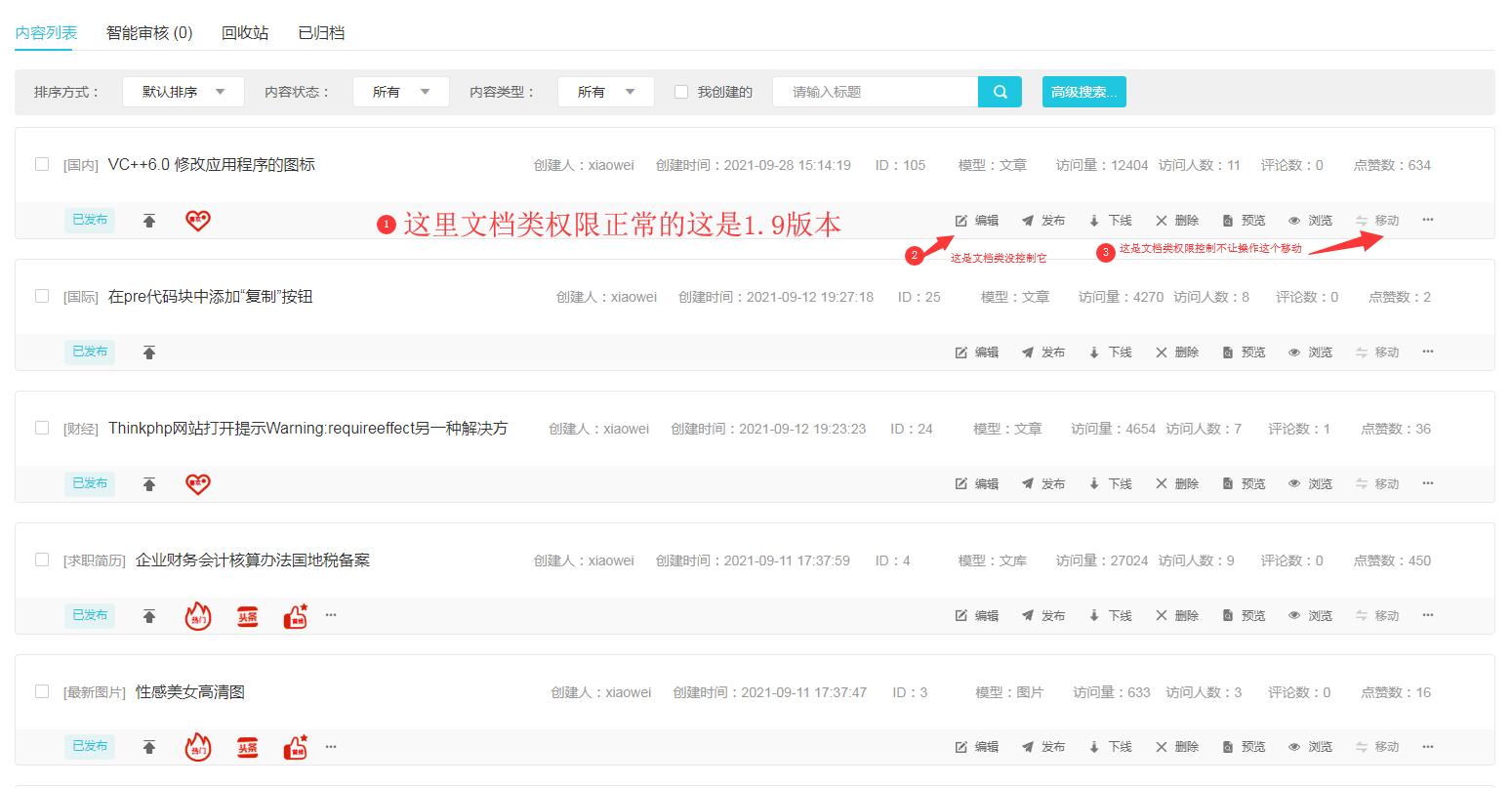Click pin-to-top arrow for 性感美女高清图
The image size is (1512, 788).
(149, 747)
